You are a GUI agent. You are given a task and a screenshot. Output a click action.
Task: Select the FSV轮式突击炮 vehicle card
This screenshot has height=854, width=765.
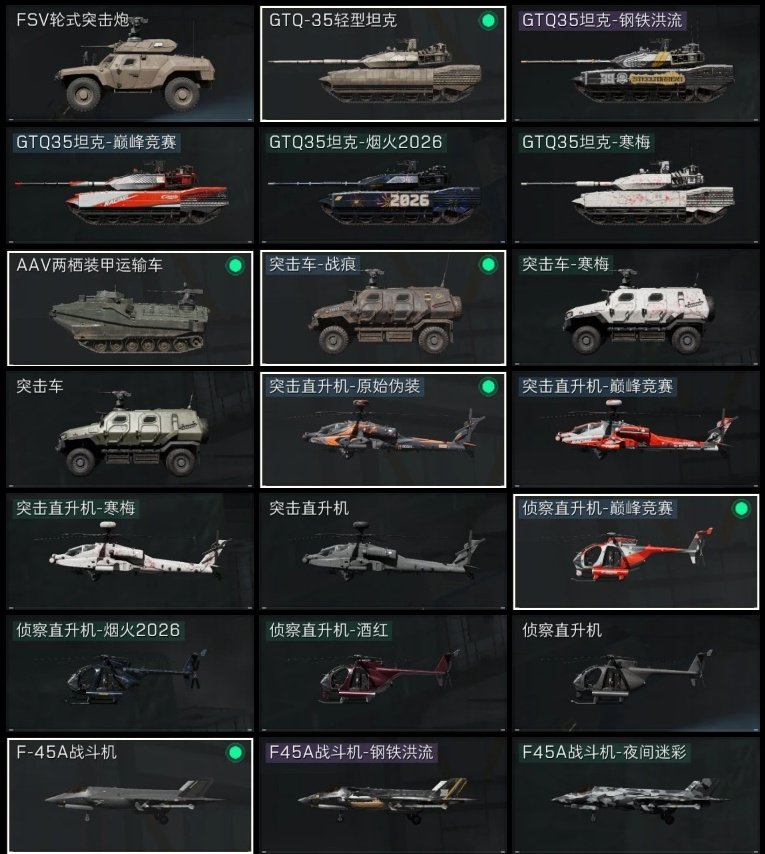click(130, 64)
